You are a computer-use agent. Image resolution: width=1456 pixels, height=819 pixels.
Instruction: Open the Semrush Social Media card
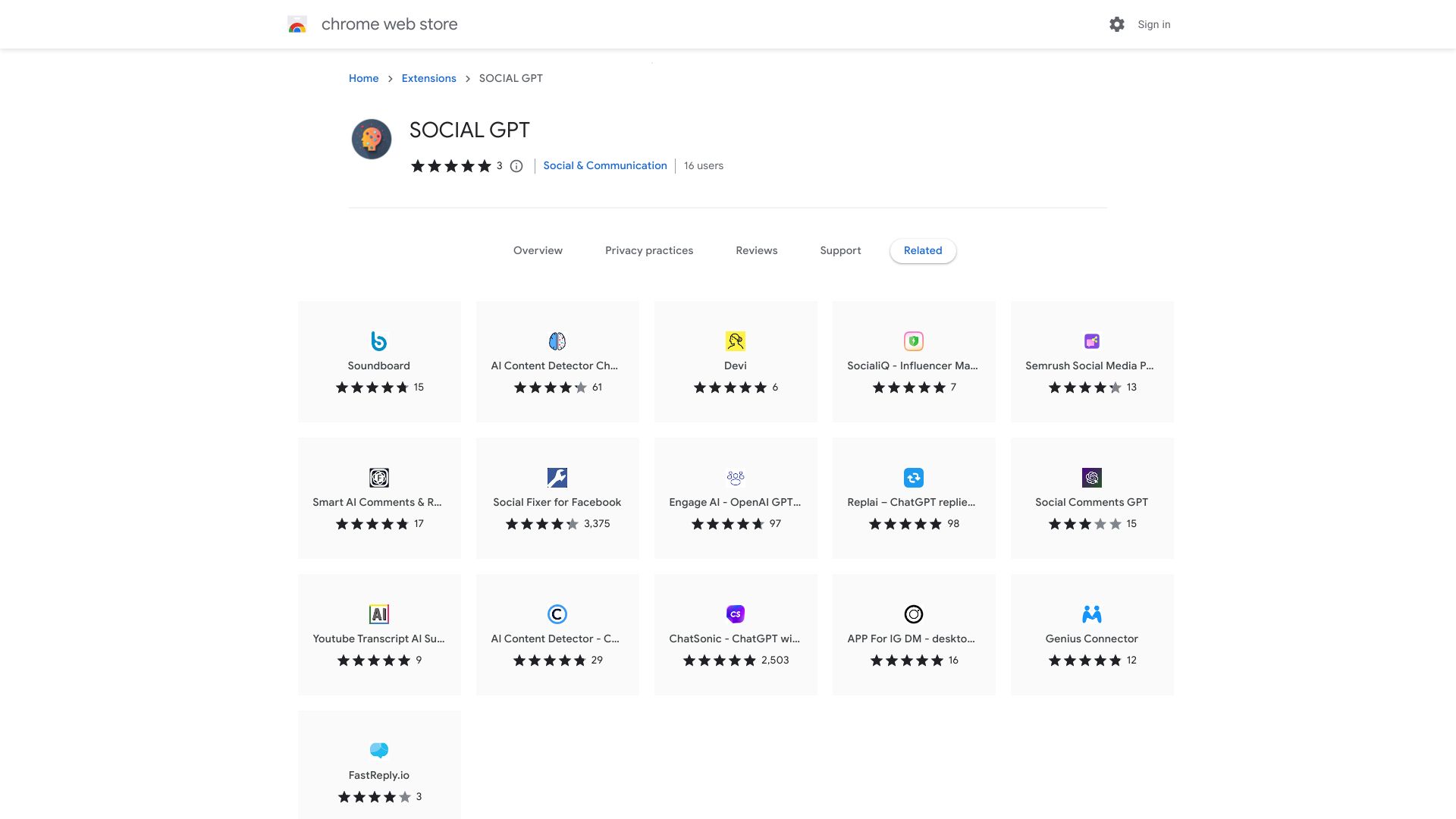click(1092, 362)
